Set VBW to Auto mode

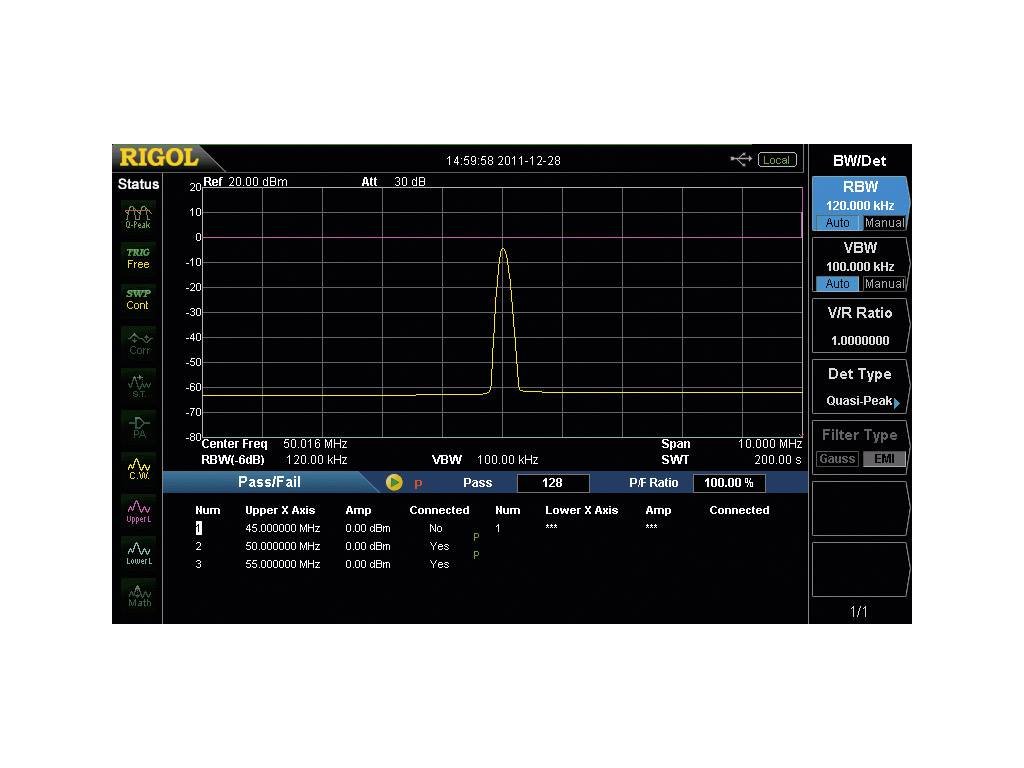[x=837, y=284]
